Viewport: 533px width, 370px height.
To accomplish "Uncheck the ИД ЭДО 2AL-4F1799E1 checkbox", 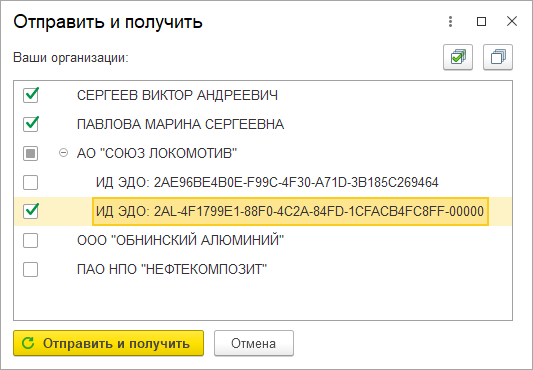I will (x=31, y=211).
